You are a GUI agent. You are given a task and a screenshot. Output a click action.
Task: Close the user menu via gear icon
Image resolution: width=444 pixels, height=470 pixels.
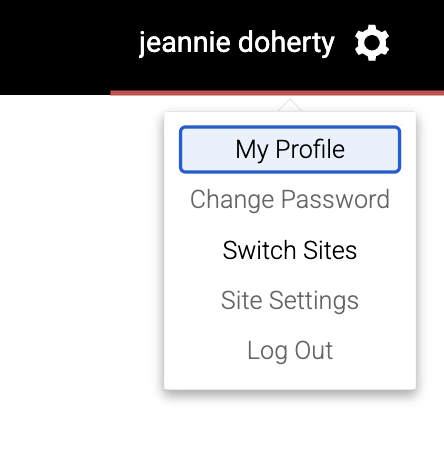click(372, 43)
